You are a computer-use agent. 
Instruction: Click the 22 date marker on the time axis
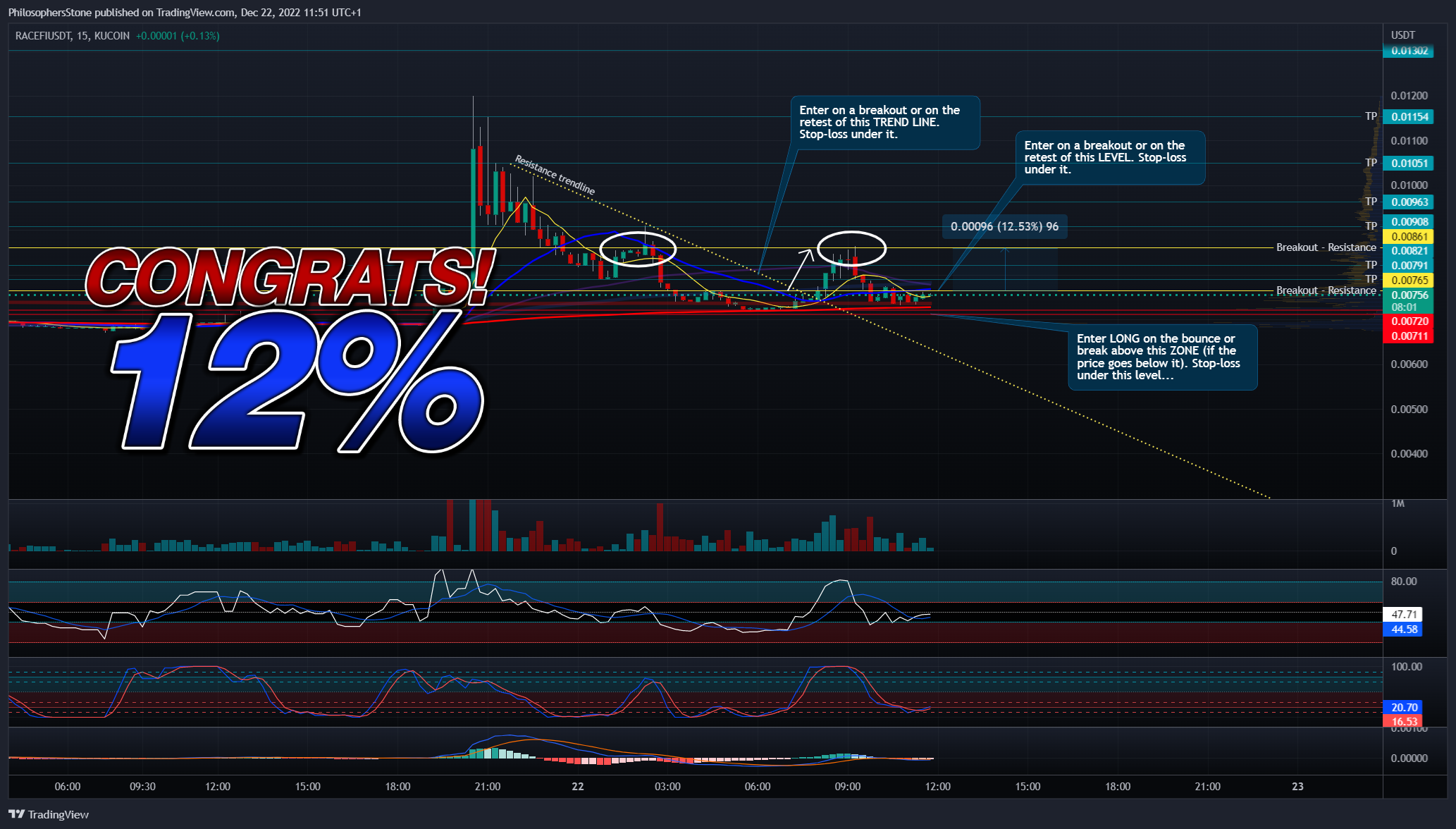pyautogui.click(x=578, y=787)
